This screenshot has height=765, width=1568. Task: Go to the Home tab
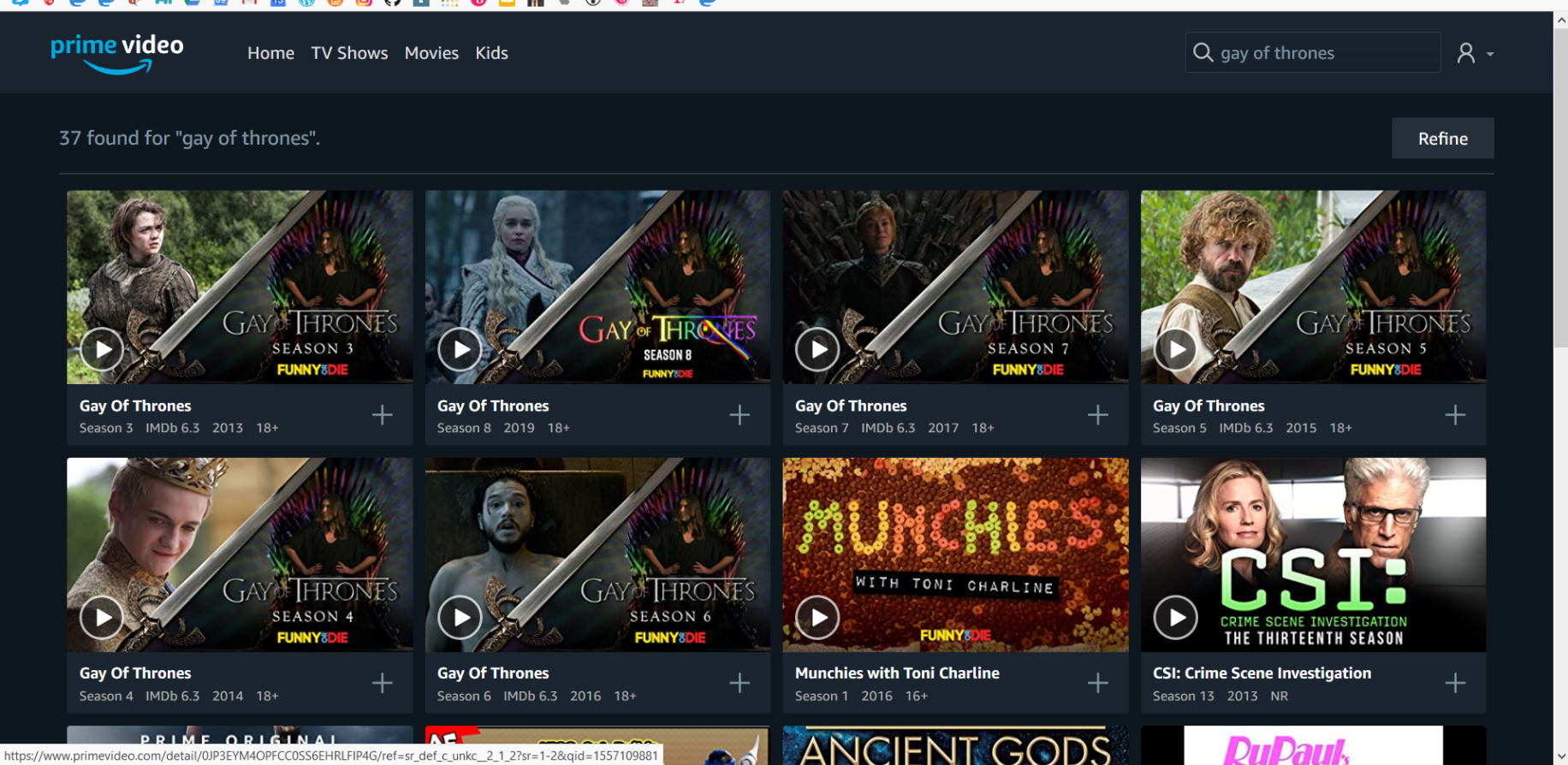pyautogui.click(x=270, y=53)
